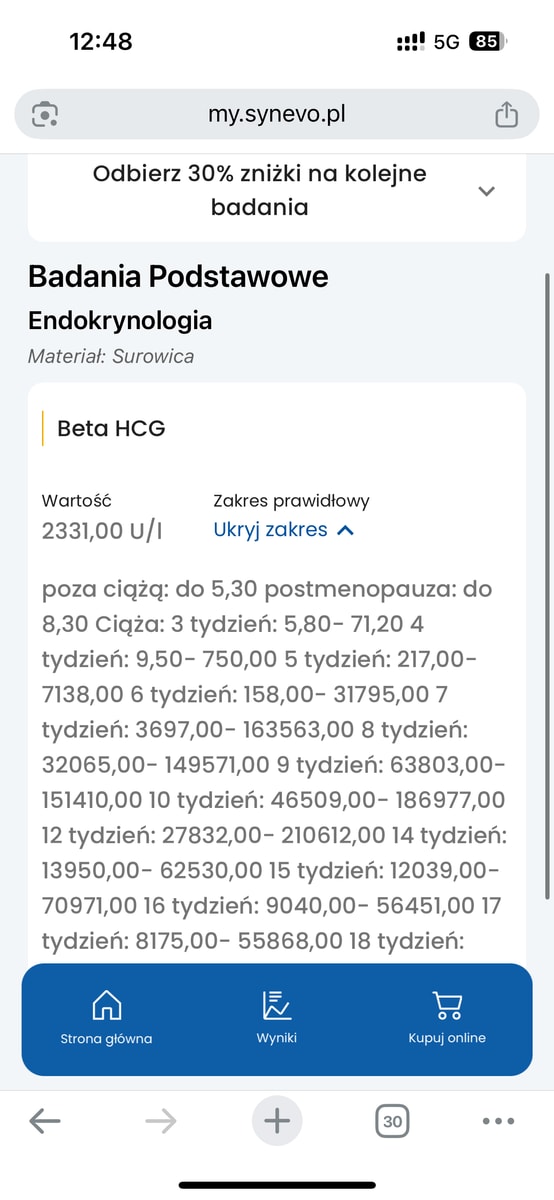Go forward with the browser arrow

coord(160,1122)
